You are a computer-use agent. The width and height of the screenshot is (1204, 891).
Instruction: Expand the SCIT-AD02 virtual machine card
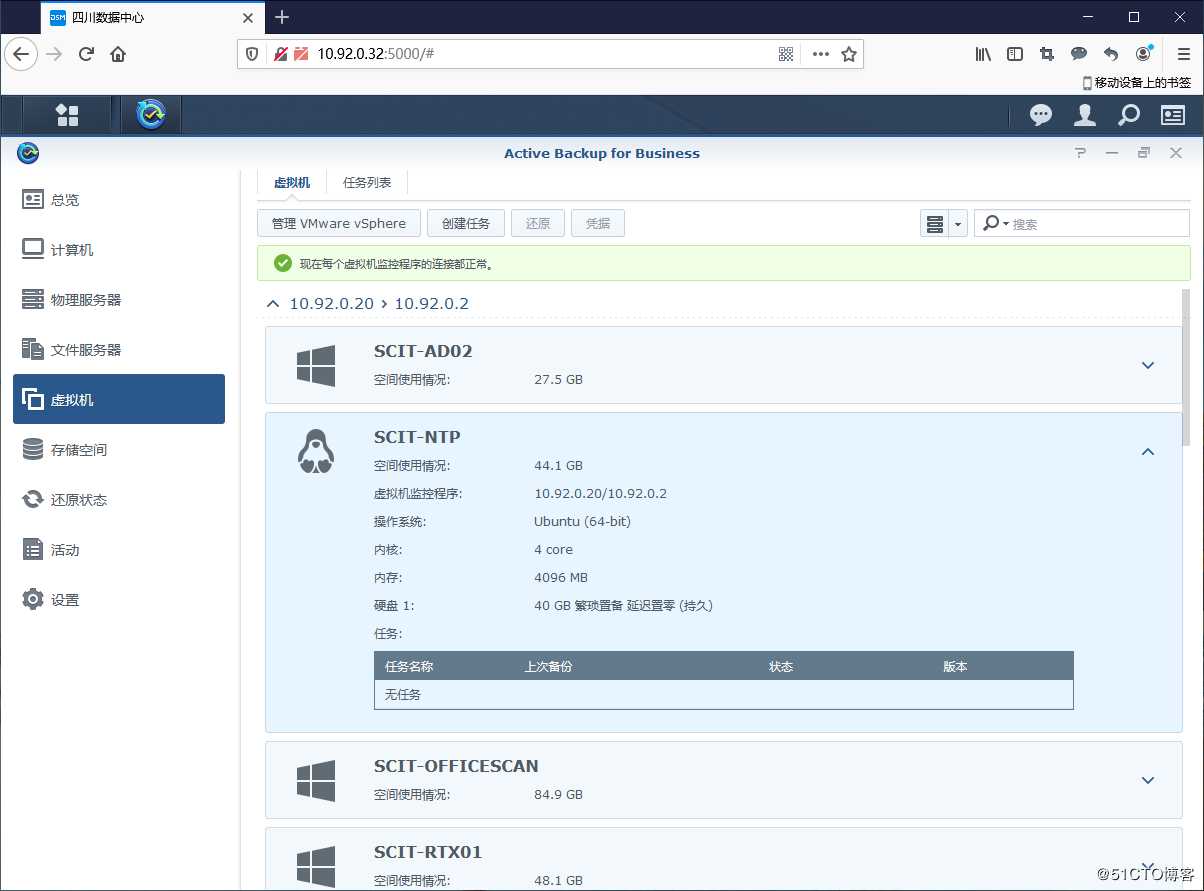coord(1148,365)
